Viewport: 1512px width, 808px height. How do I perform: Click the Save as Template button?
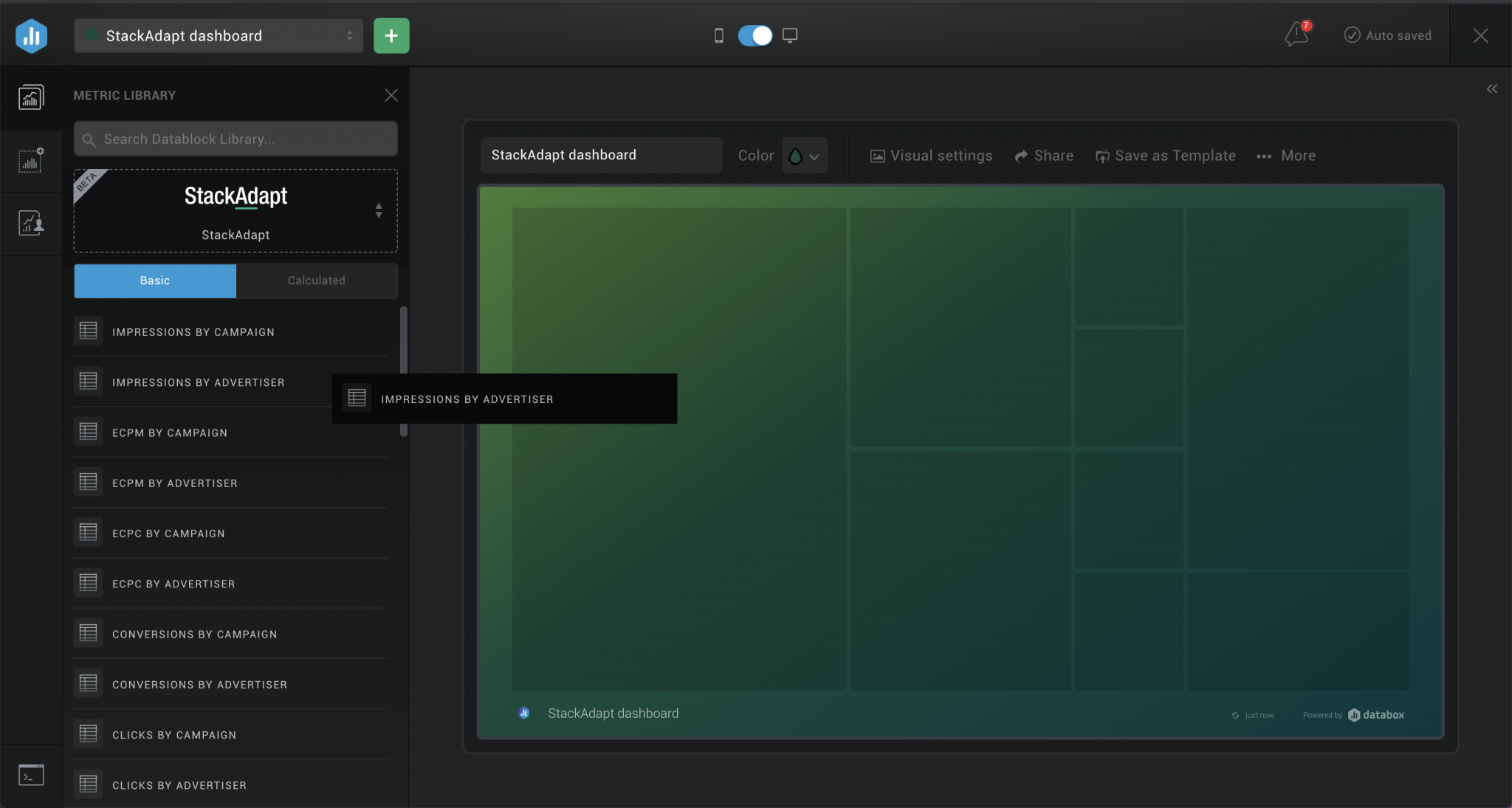(x=1164, y=156)
